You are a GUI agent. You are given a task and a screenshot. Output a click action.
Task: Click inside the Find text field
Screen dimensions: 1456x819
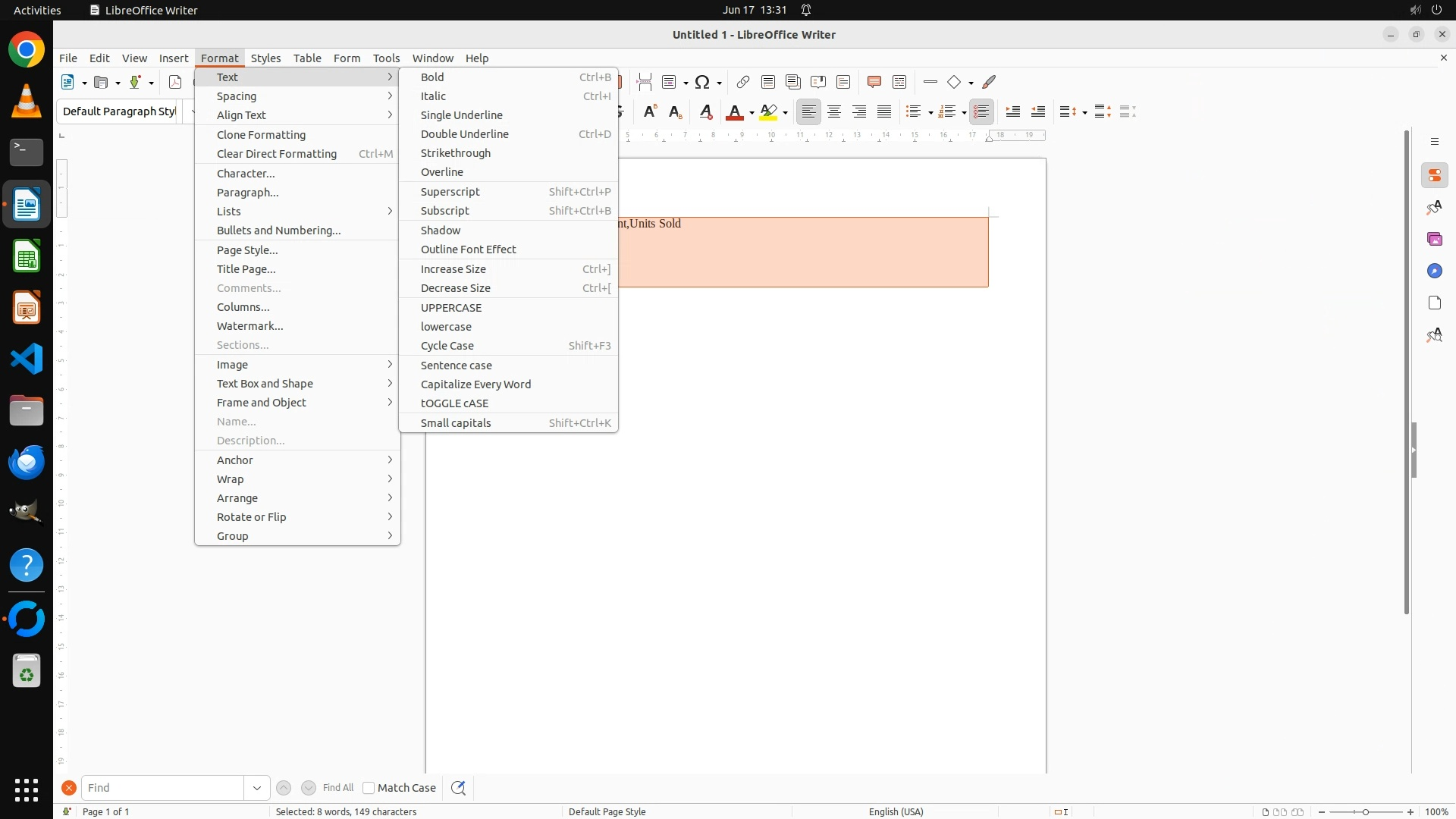(x=162, y=788)
